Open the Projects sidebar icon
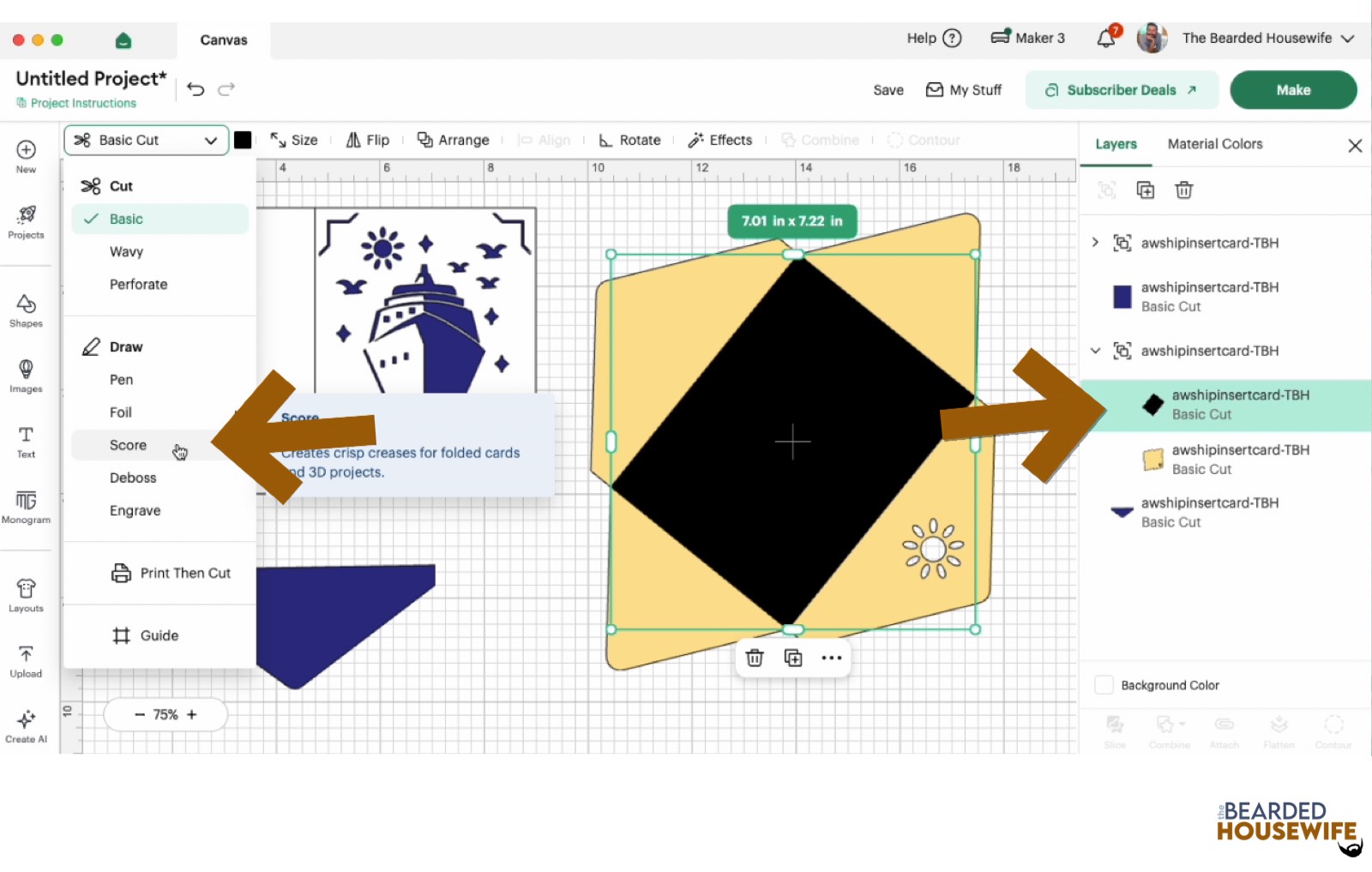Screen dimensions: 1372x872 [x=26, y=222]
